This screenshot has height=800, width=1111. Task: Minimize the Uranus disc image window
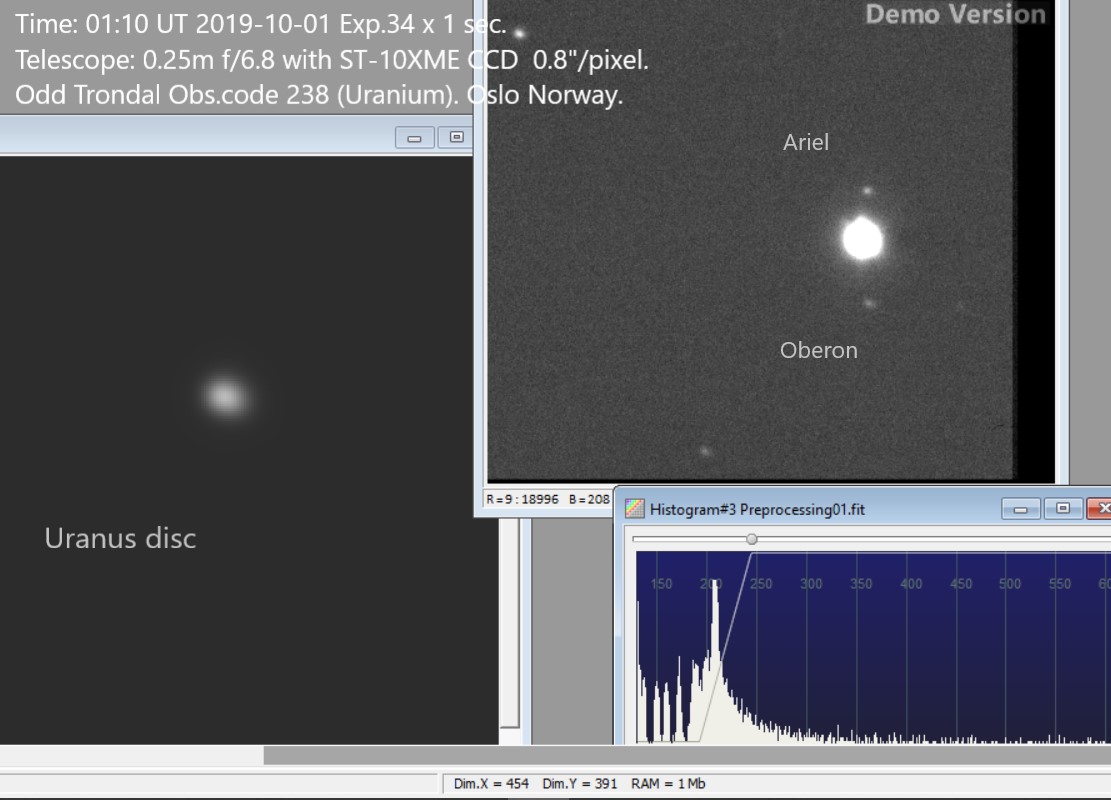[415, 138]
